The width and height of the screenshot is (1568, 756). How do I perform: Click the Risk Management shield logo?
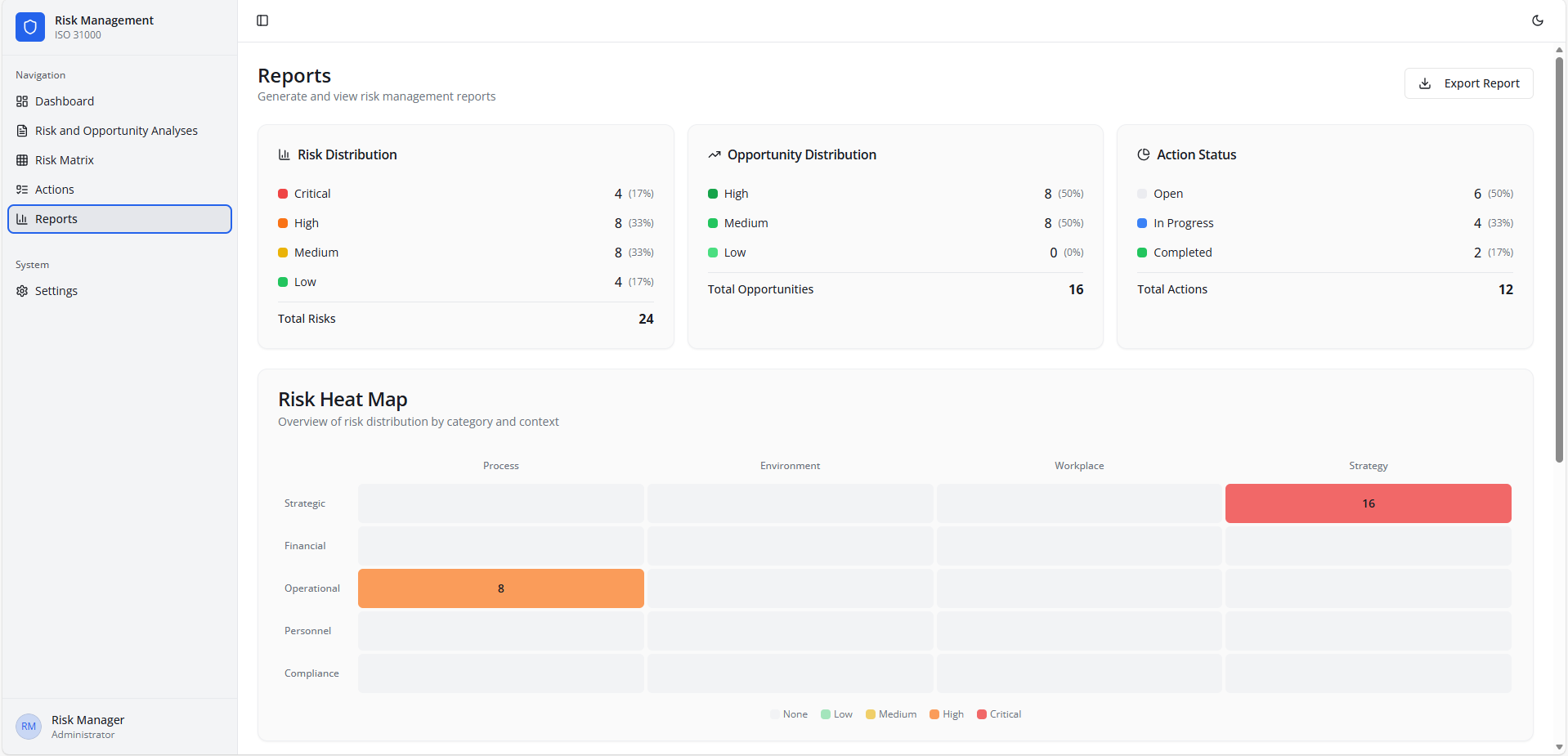coord(29,27)
